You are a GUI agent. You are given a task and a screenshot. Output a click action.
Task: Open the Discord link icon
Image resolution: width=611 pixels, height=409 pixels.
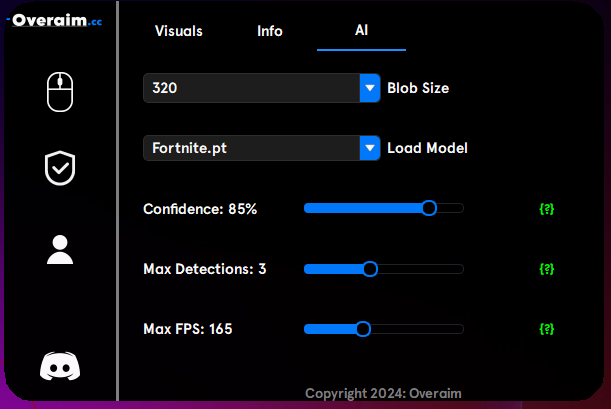point(60,366)
